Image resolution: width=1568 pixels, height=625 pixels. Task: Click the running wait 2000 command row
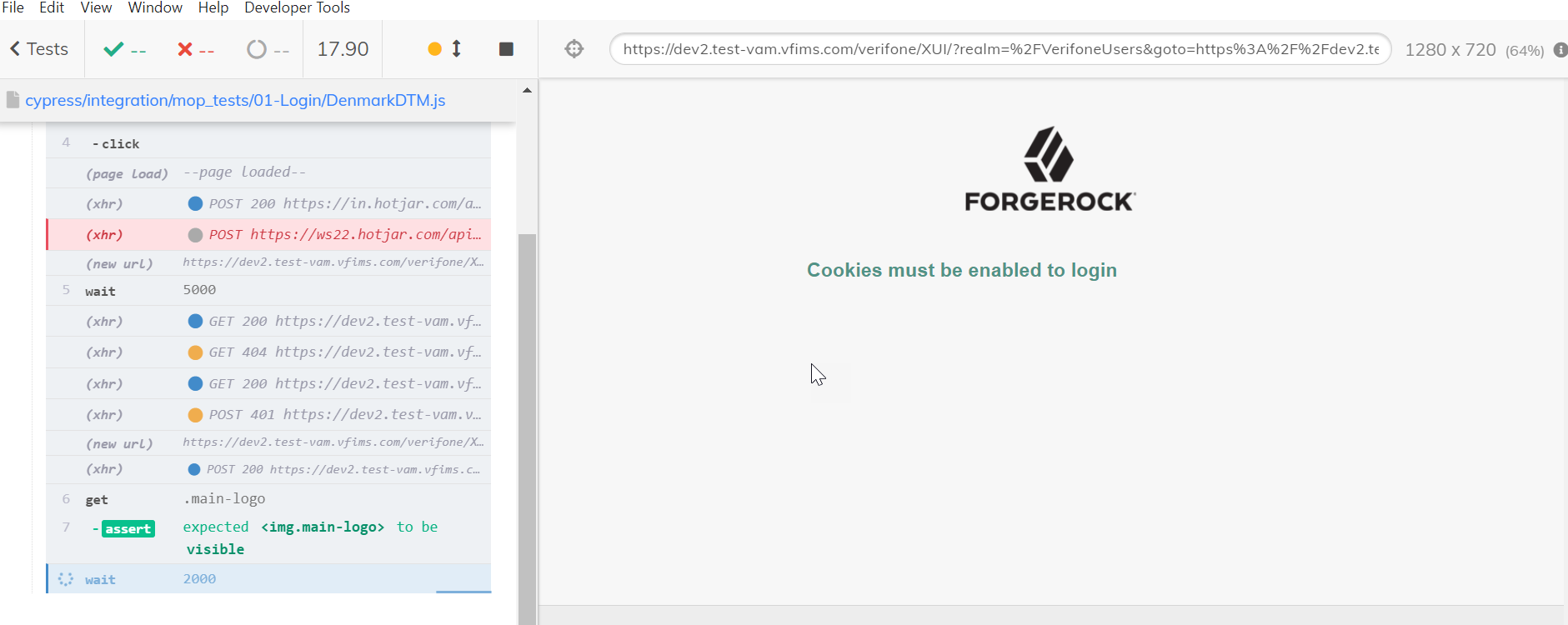[x=268, y=579]
